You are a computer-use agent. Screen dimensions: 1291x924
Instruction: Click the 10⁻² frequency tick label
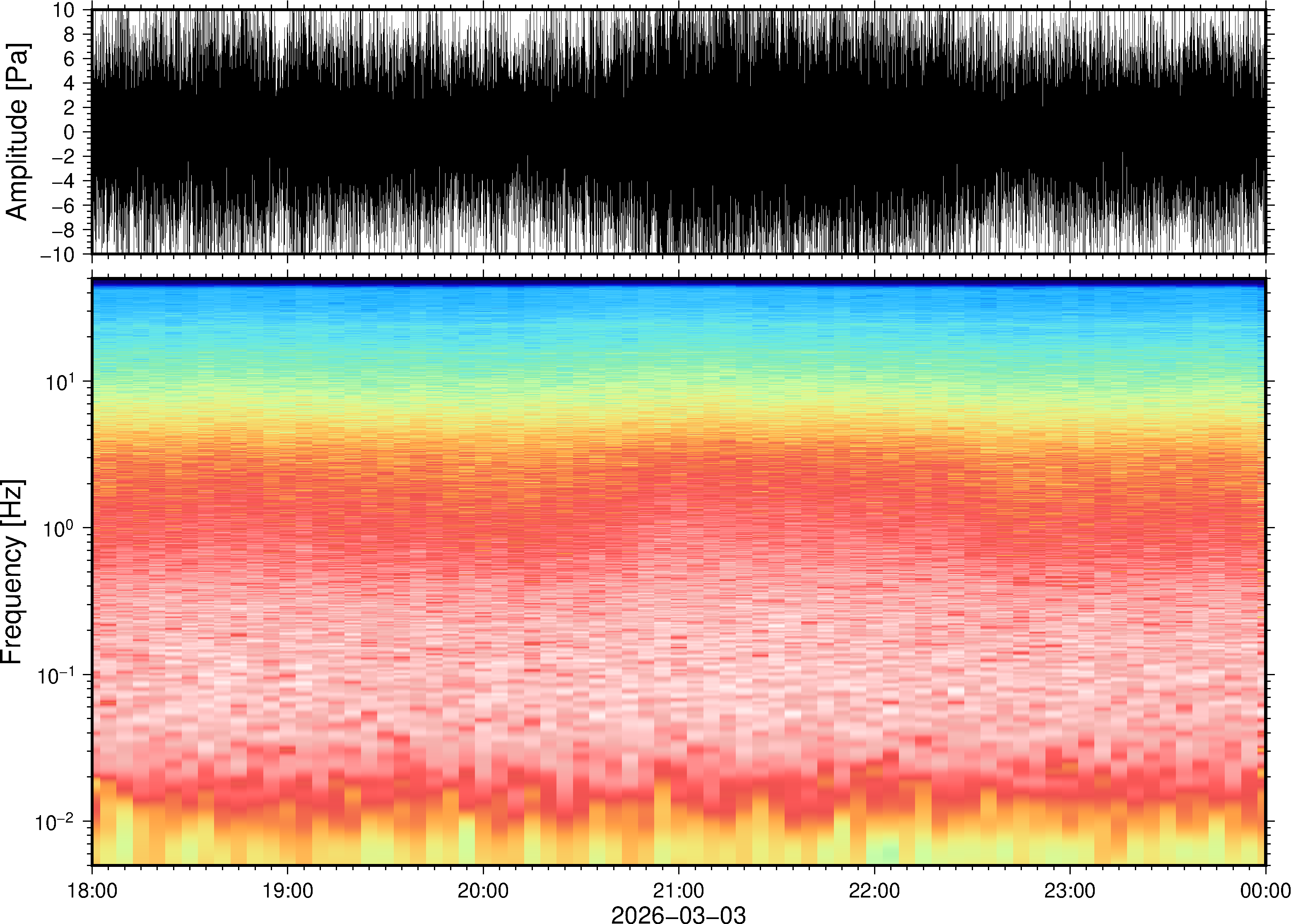pyautogui.click(x=55, y=822)
